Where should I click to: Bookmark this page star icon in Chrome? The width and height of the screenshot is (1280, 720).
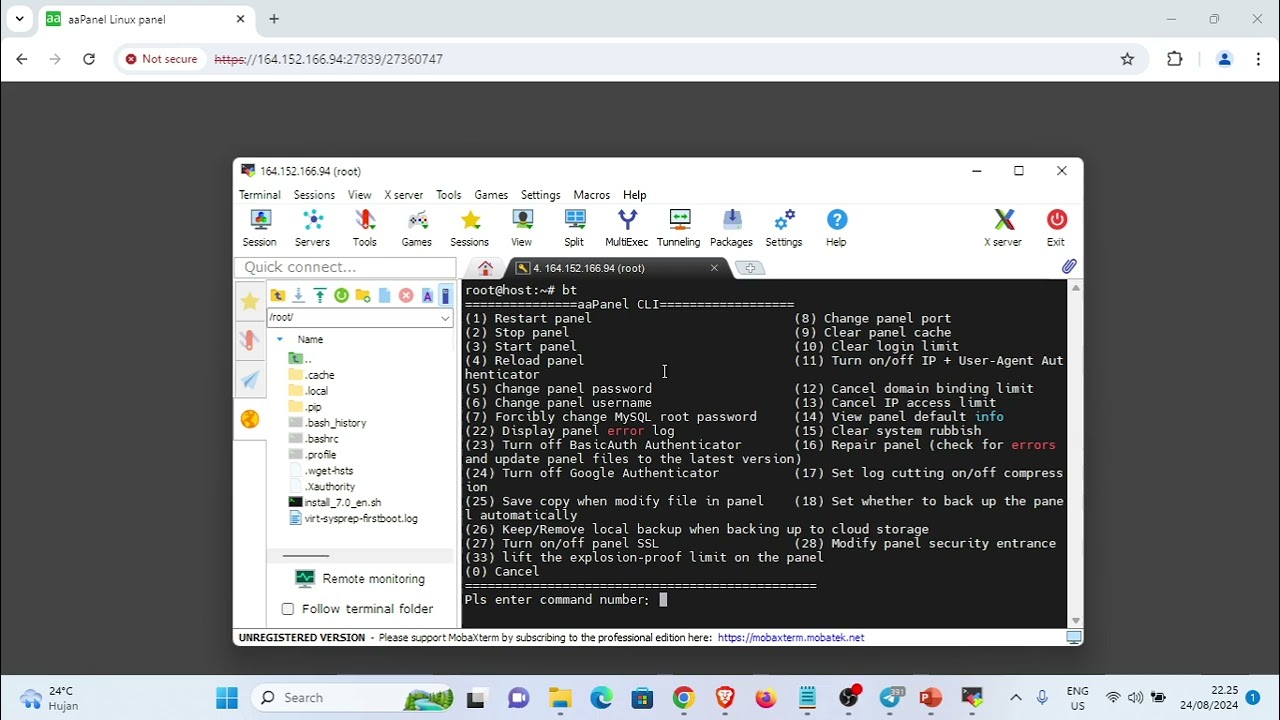[x=1127, y=59]
